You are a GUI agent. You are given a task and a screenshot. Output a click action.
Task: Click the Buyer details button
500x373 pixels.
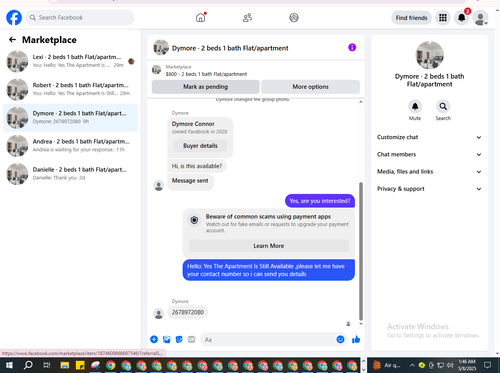200,146
